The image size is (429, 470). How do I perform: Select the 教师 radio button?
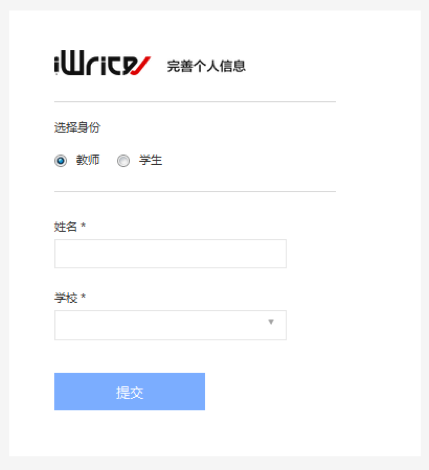(61, 161)
